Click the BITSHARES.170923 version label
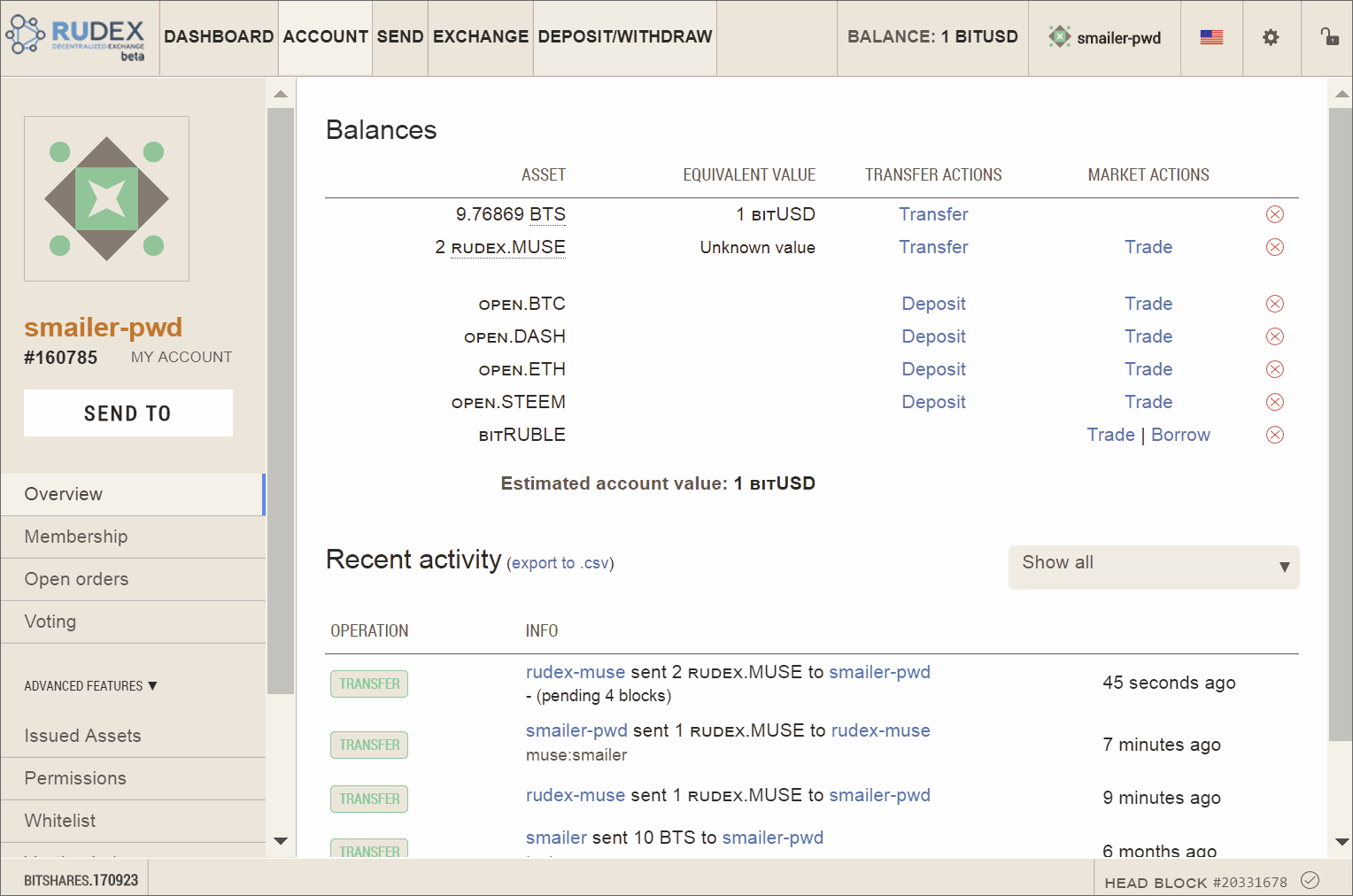 click(81, 880)
